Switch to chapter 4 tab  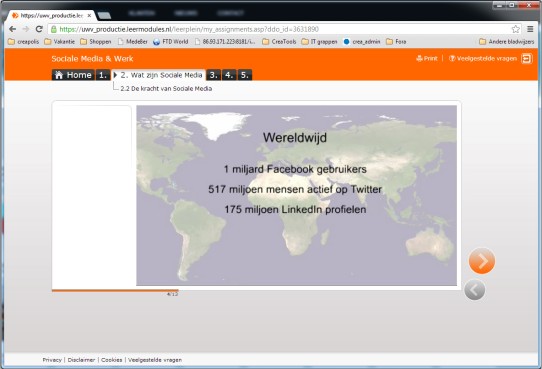click(229, 75)
